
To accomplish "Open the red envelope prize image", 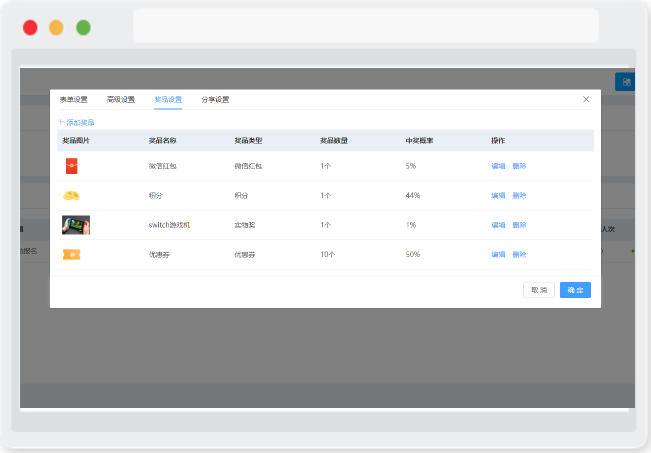I will click(x=71, y=166).
